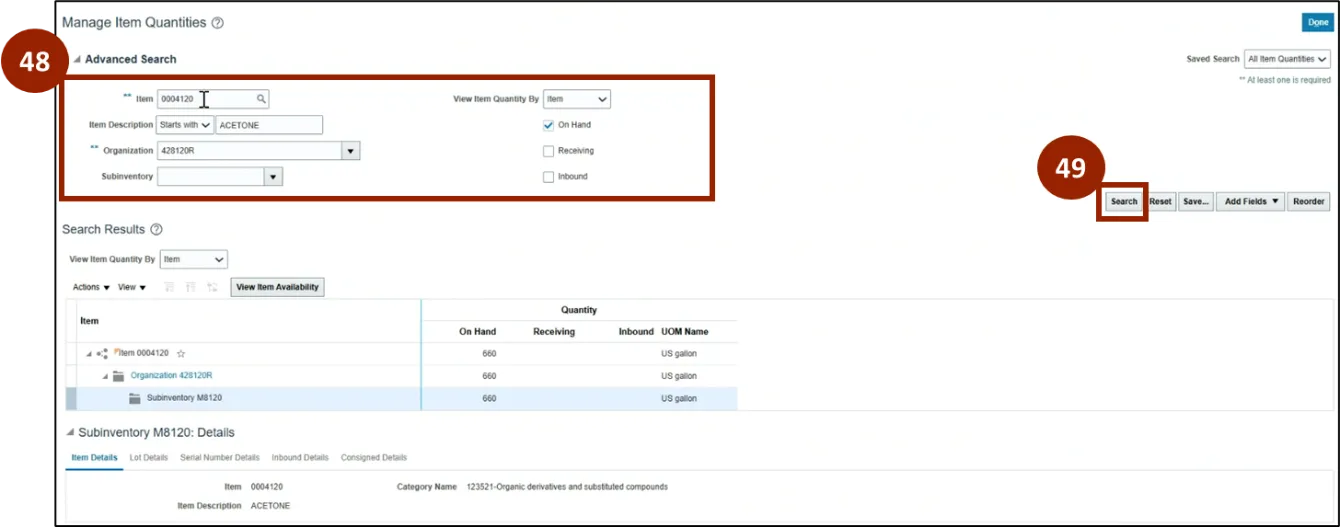Image resolution: width=1340 pixels, height=527 pixels.
Task: Click the folder icon for Subinventory M8120
Action: point(135,398)
